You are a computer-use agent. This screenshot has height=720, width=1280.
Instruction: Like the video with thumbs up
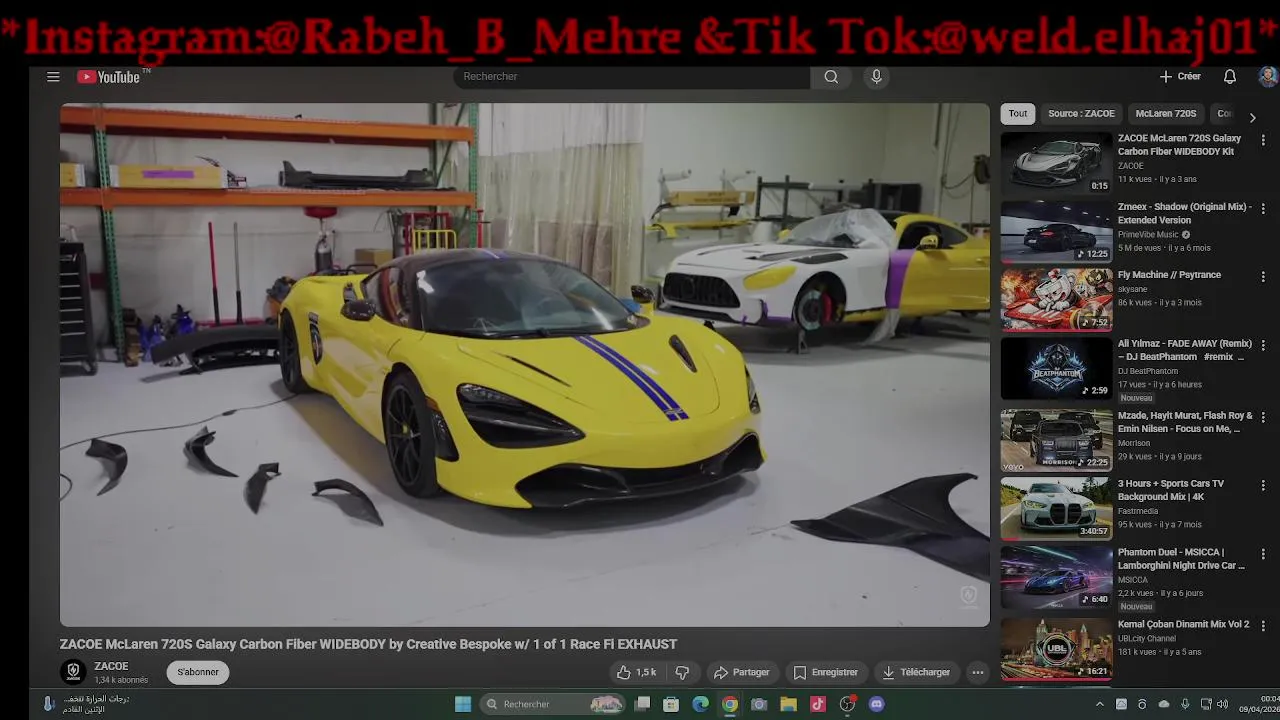[x=636, y=672]
